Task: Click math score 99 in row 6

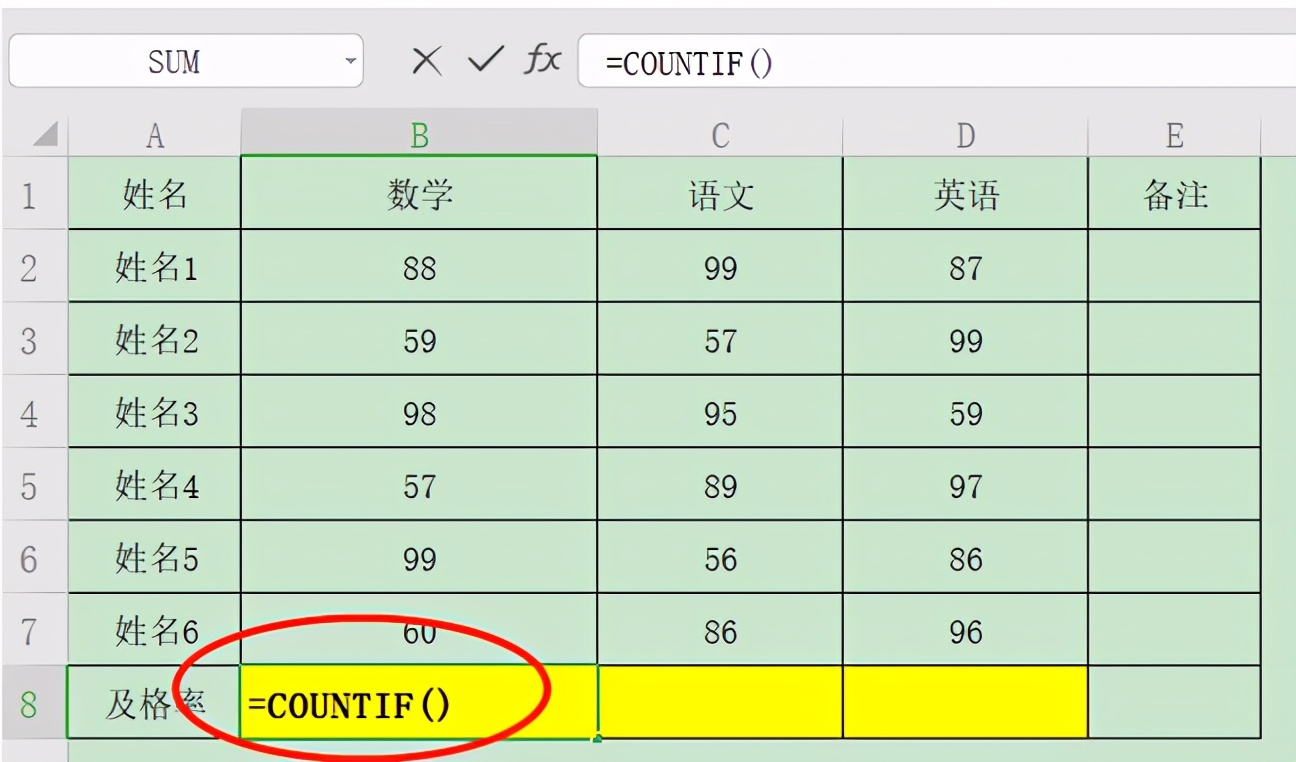Action: pyautogui.click(x=419, y=557)
